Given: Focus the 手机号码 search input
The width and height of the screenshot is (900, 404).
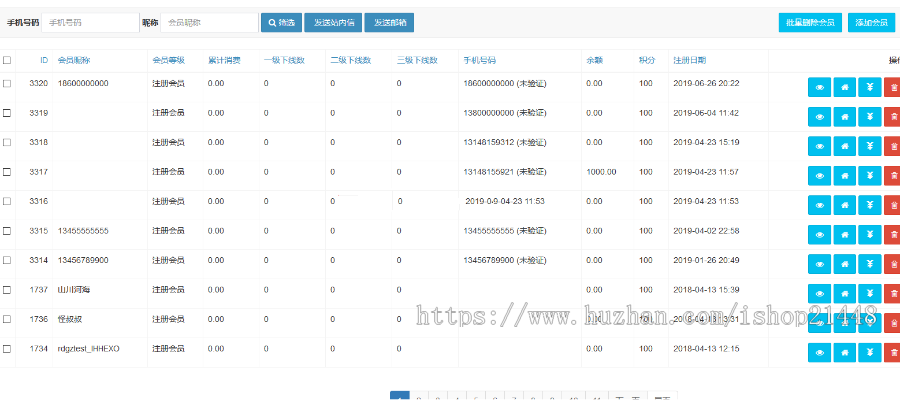Looking at the screenshot, I should click(91, 23).
